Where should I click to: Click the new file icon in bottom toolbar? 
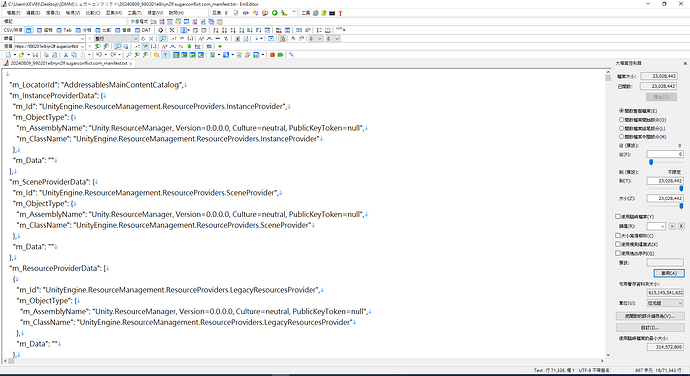click(8, 55)
